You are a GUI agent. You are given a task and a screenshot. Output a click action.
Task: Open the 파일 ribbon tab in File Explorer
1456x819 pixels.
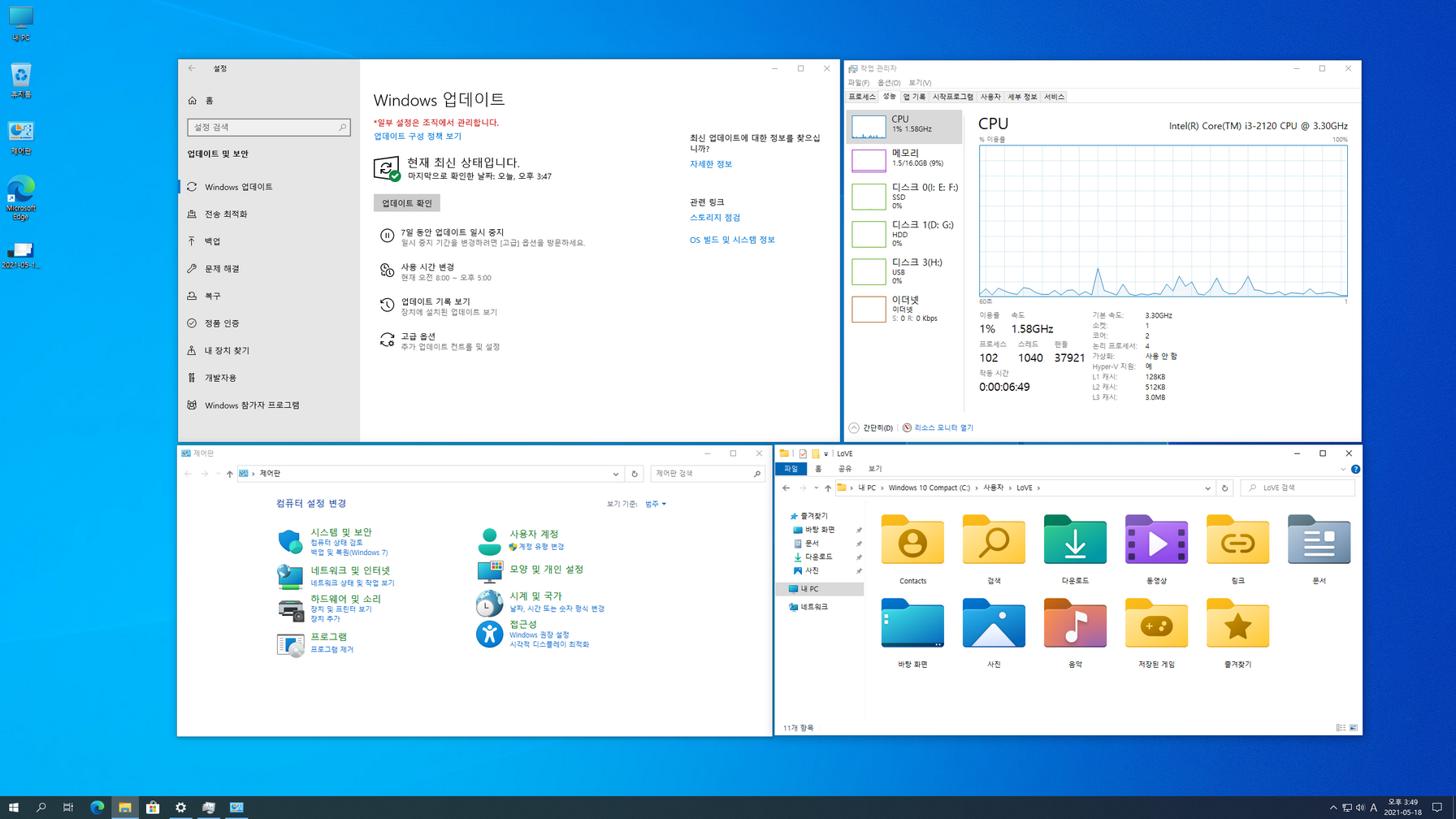pos(791,469)
